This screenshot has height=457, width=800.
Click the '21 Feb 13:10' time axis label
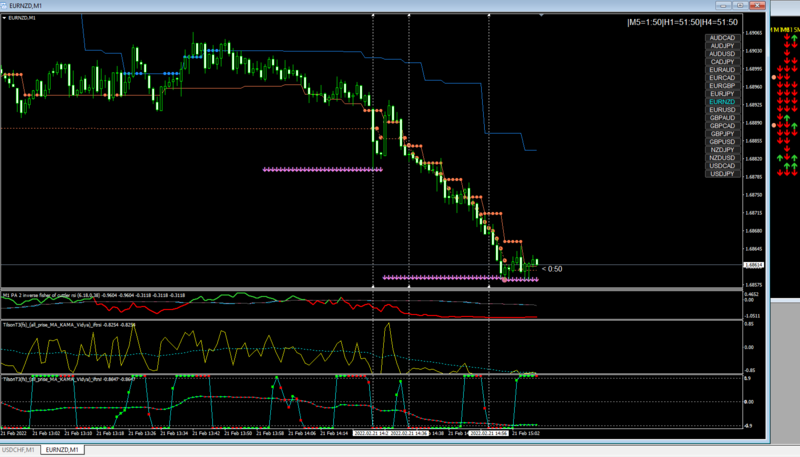point(78,434)
